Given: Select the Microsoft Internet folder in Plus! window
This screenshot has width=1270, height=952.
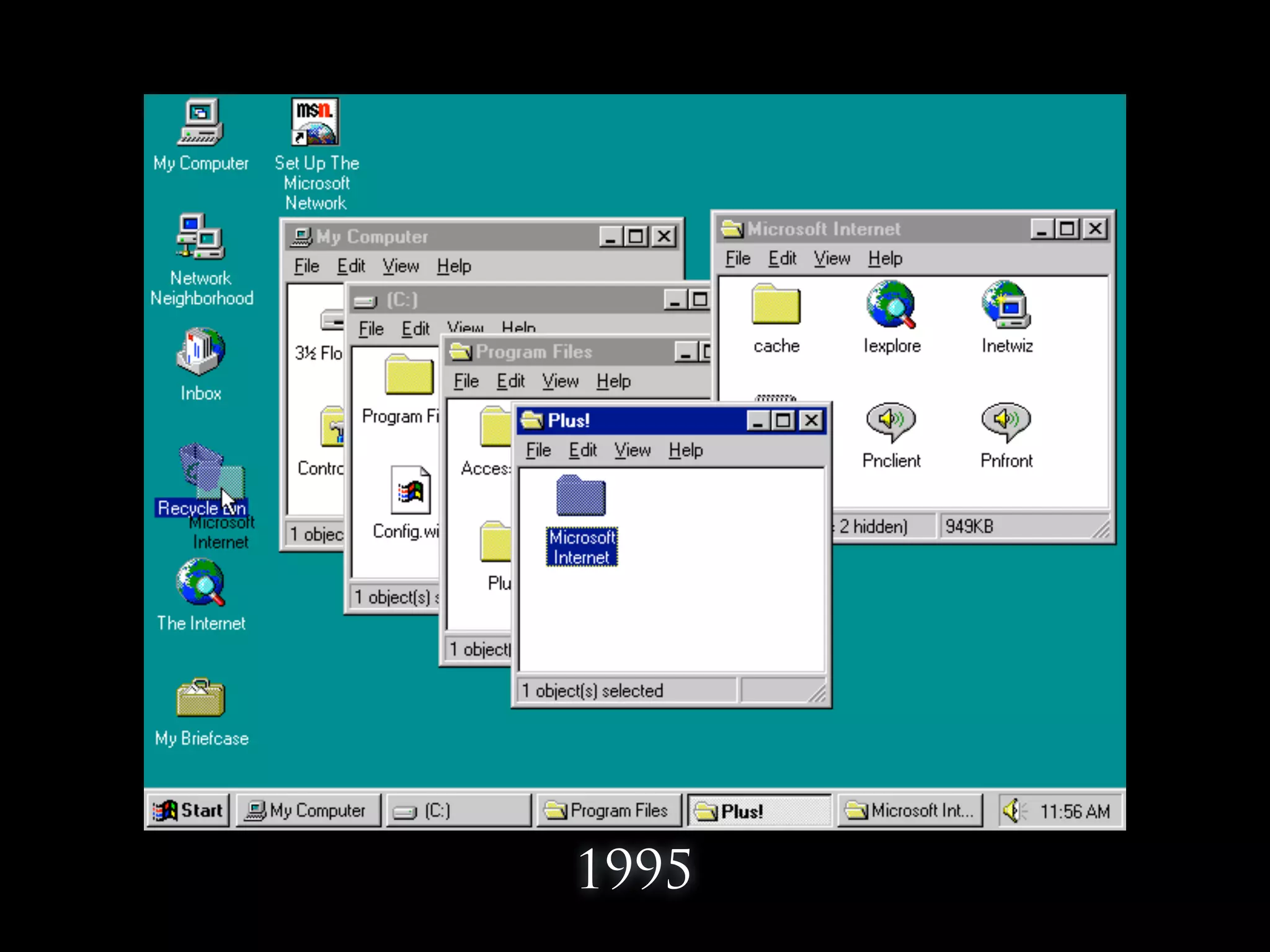Looking at the screenshot, I should click(x=581, y=521).
